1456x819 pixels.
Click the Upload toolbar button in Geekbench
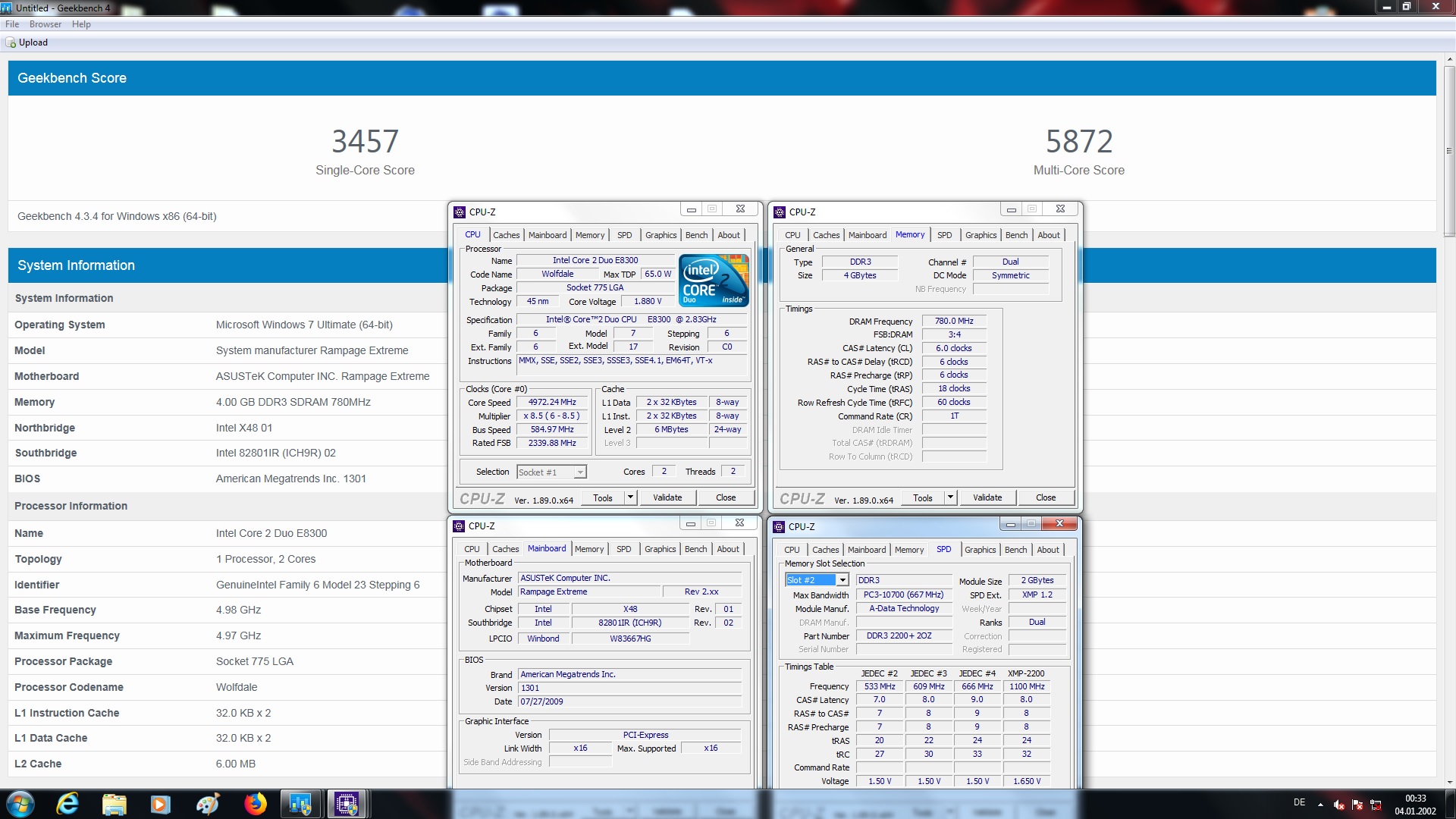point(27,42)
